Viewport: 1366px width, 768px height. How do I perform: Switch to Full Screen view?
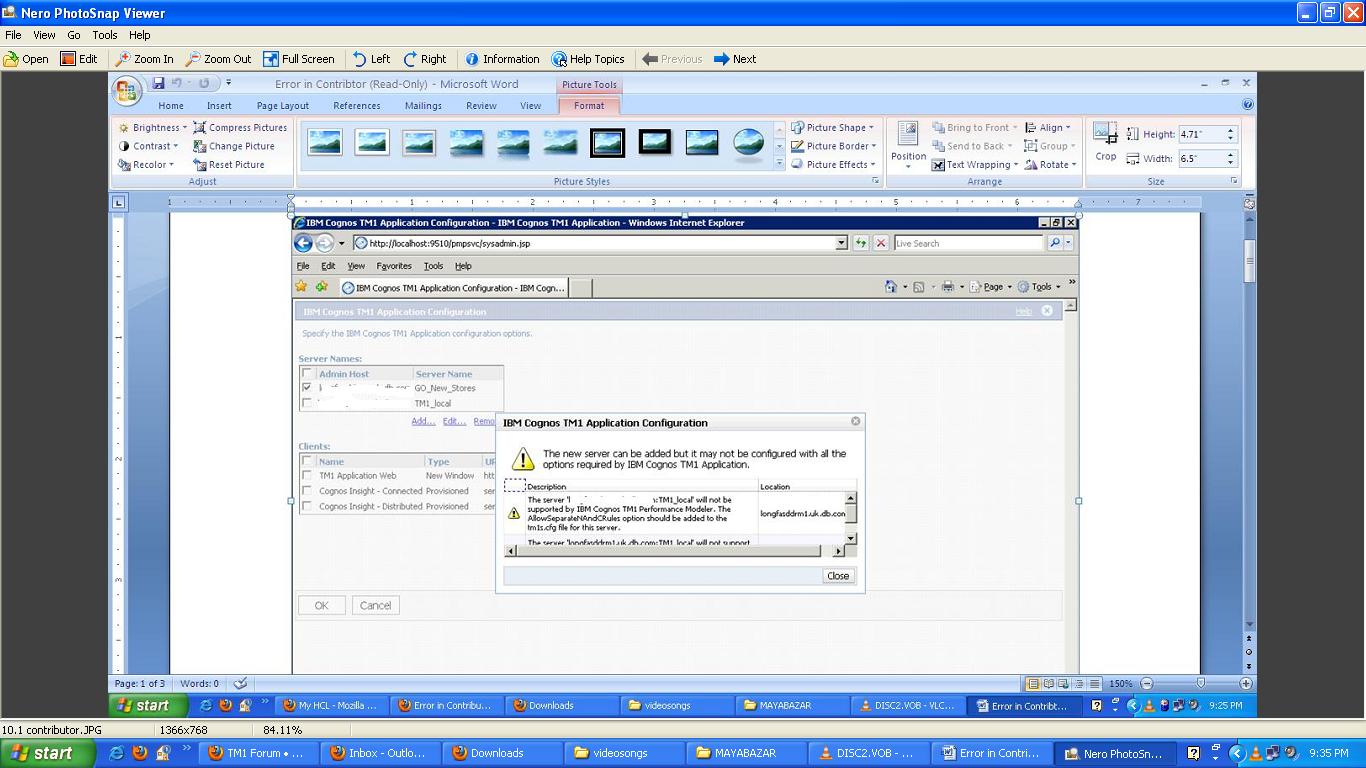299,59
